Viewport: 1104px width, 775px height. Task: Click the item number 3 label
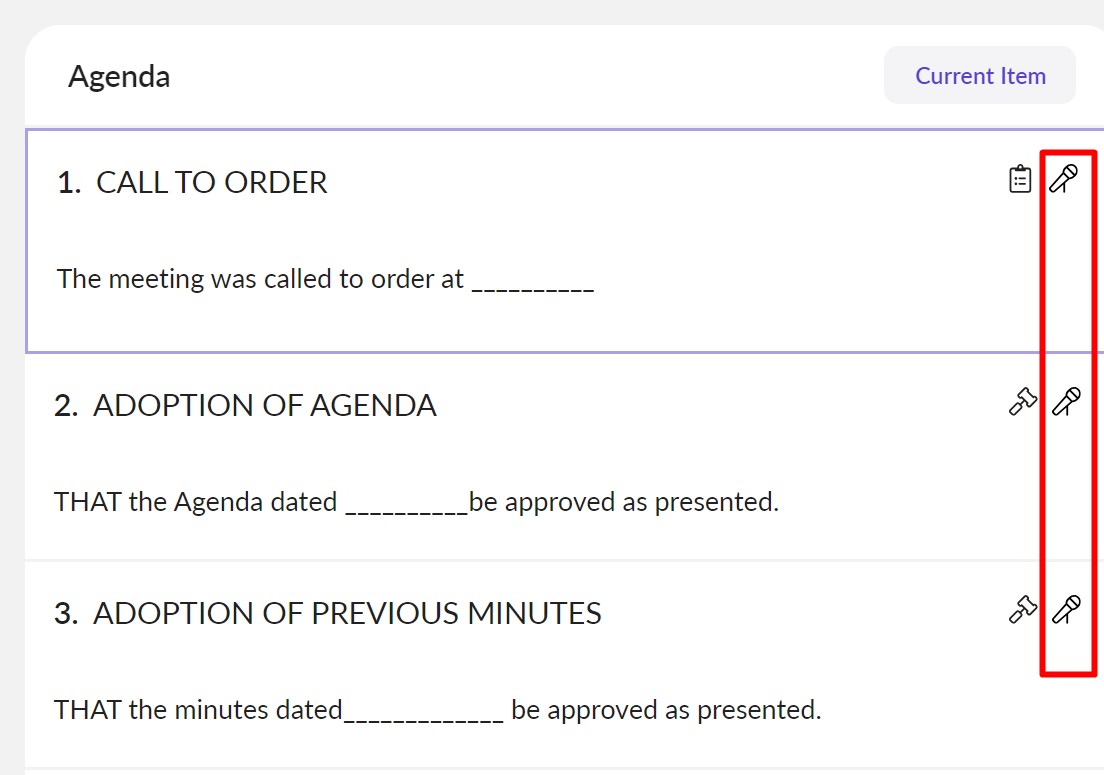point(65,613)
